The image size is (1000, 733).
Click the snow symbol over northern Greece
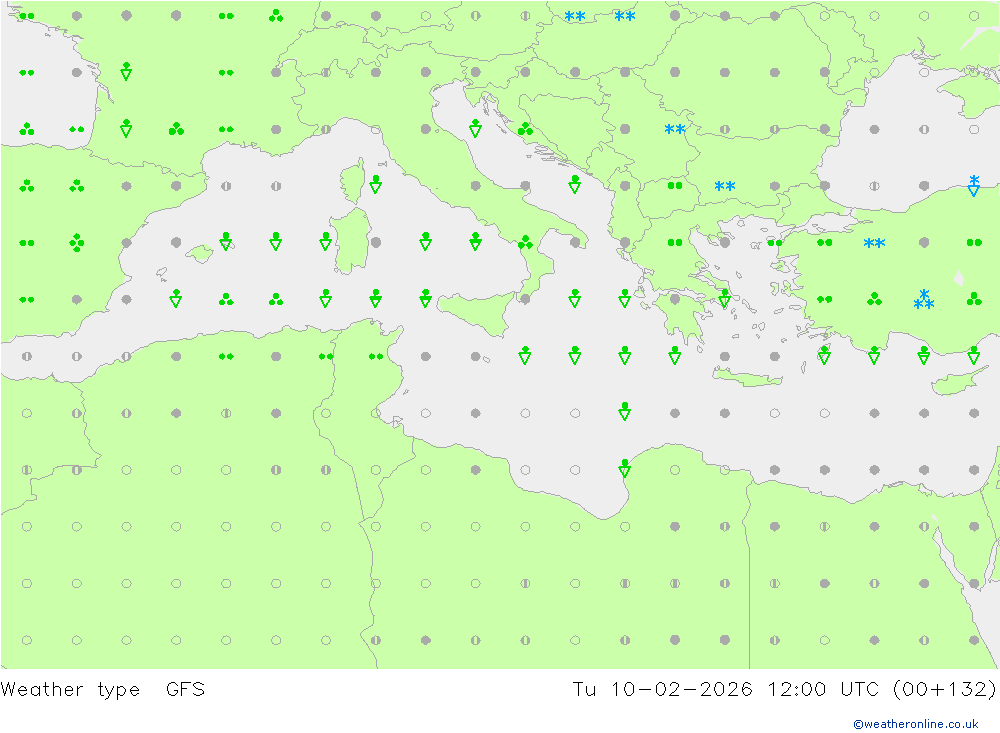[x=725, y=187]
